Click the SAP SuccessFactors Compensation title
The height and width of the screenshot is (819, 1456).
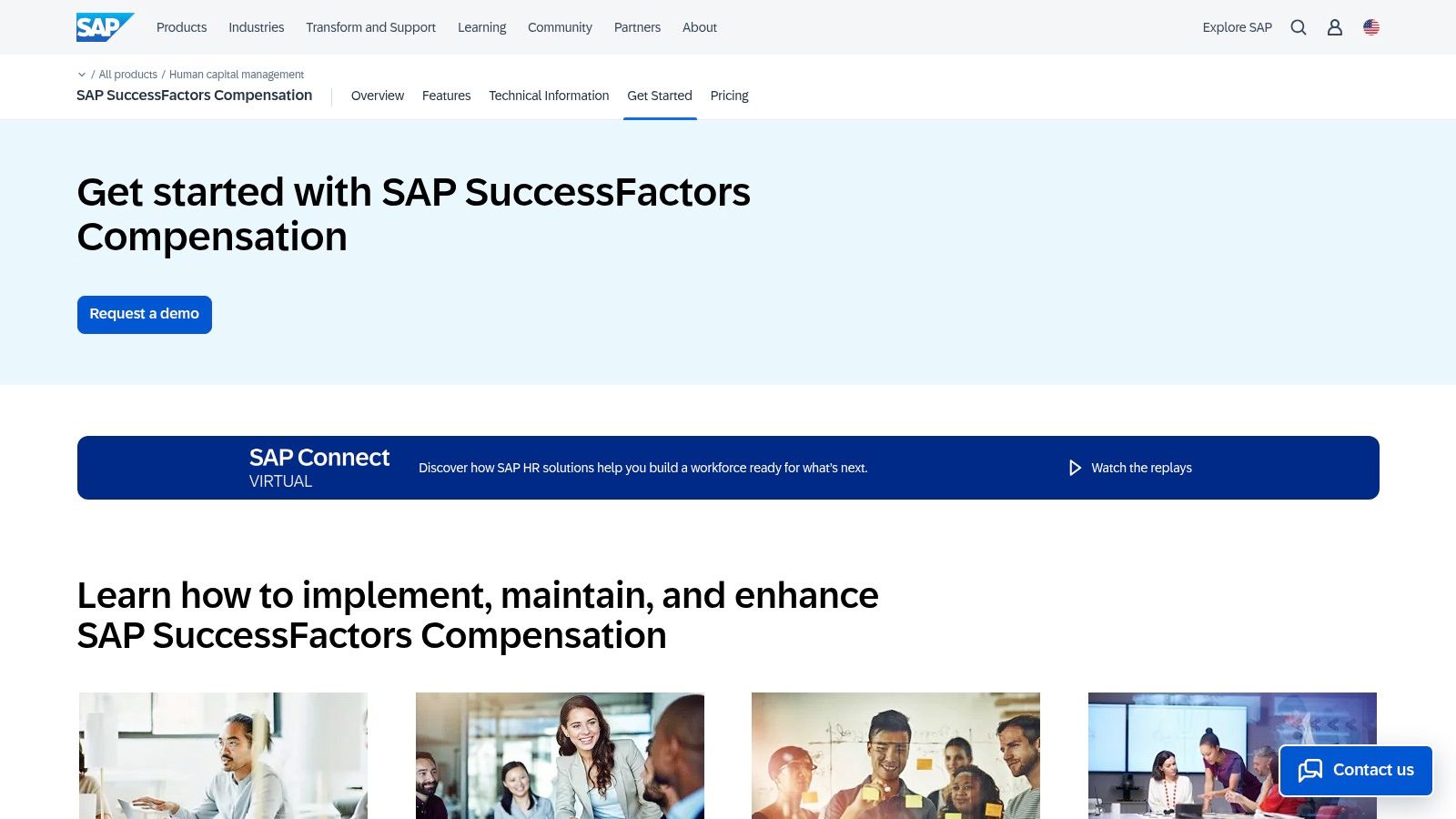click(x=195, y=95)
